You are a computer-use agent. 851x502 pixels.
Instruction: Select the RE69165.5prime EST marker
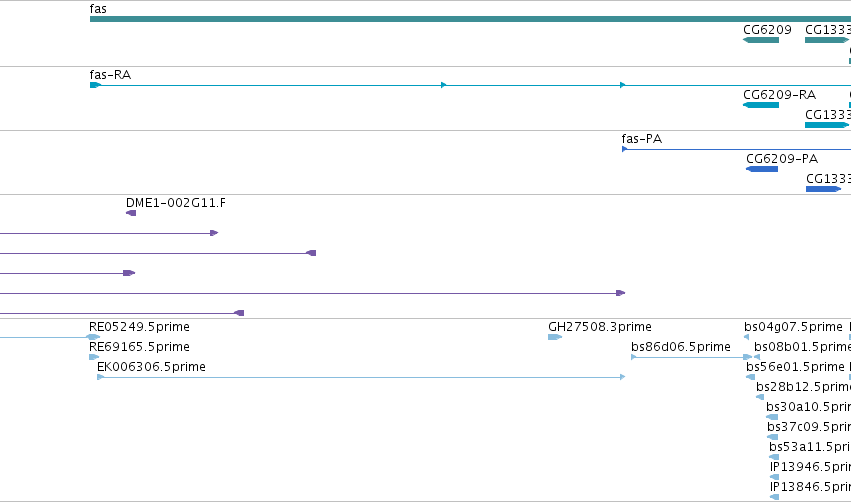tap(94, 357)
